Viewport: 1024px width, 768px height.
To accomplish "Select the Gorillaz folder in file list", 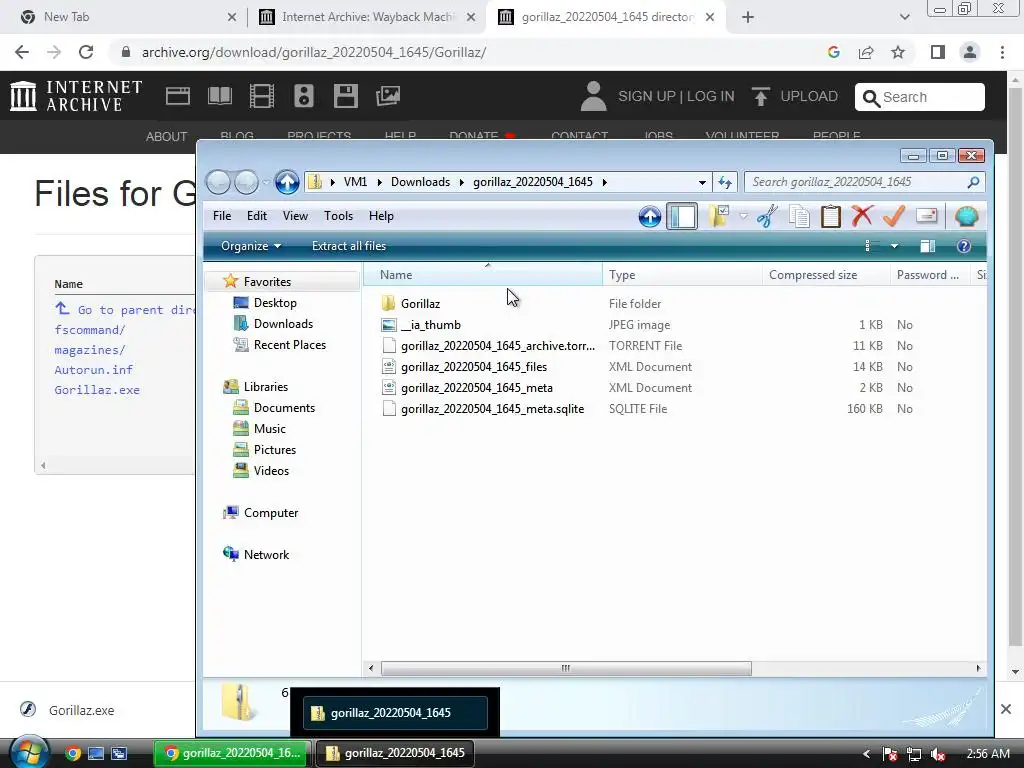I will click(x=421, y=304).
